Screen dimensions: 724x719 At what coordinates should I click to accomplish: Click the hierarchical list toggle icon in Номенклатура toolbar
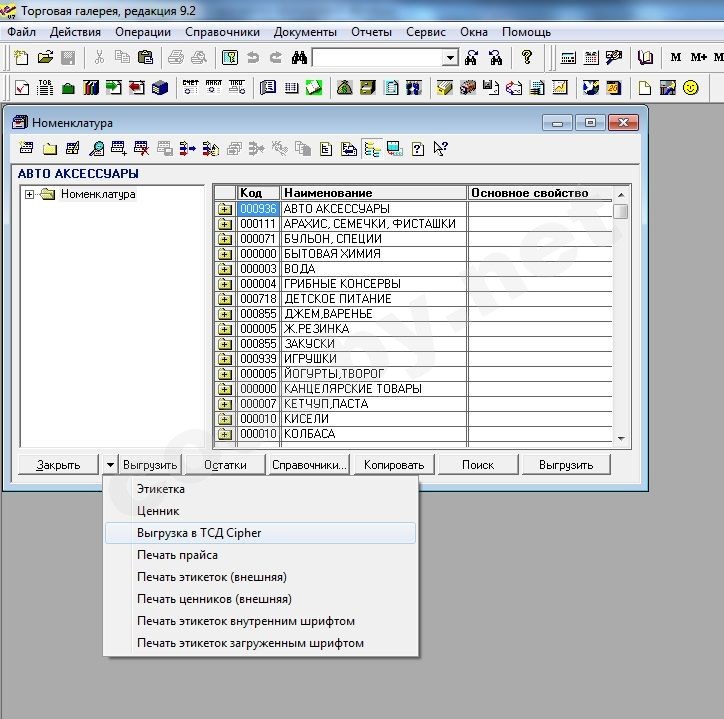(x=372, y=150)
